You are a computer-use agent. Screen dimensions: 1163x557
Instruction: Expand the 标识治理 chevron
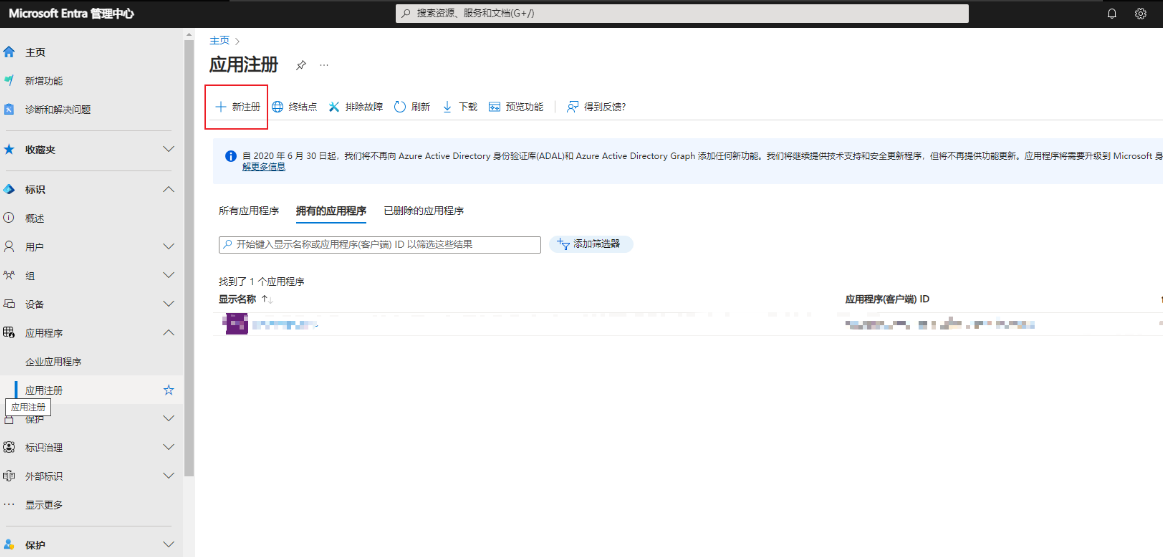[169, 447]
